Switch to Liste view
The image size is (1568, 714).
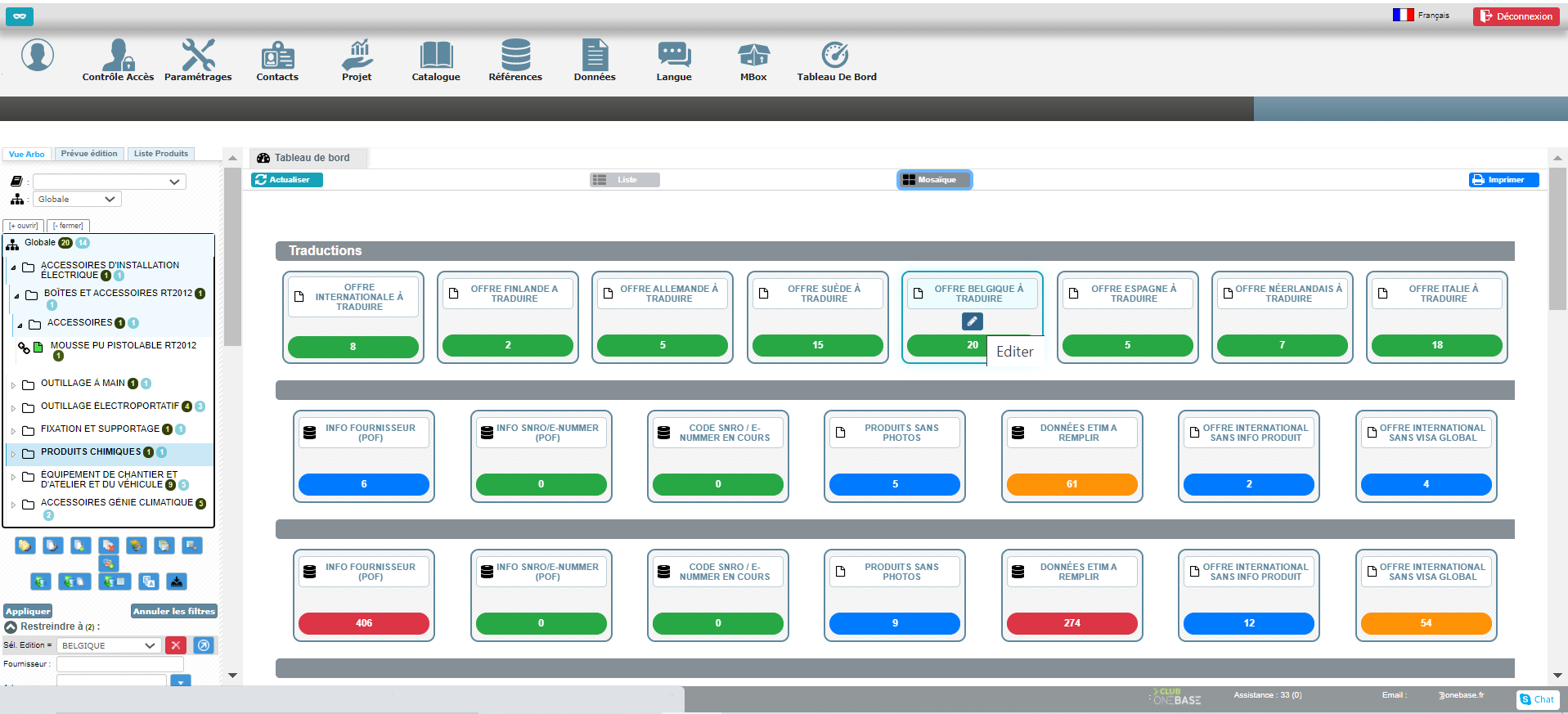pos(625,180)
